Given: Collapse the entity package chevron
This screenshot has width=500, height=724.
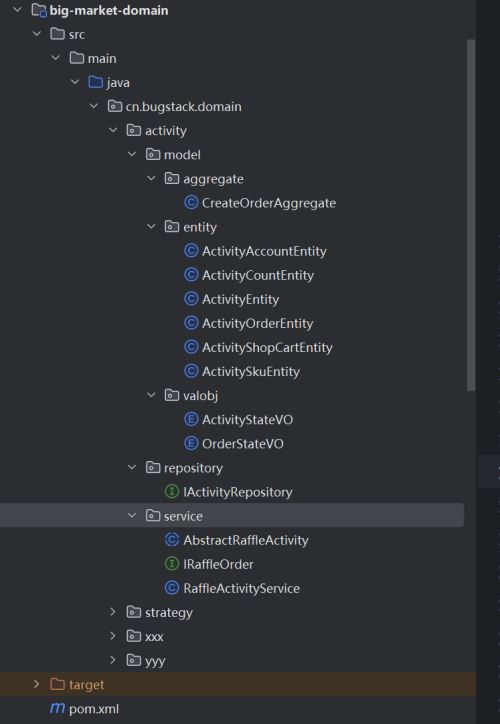Looking at the screenshot, I should pyautogui.click(x=151, y=226).
